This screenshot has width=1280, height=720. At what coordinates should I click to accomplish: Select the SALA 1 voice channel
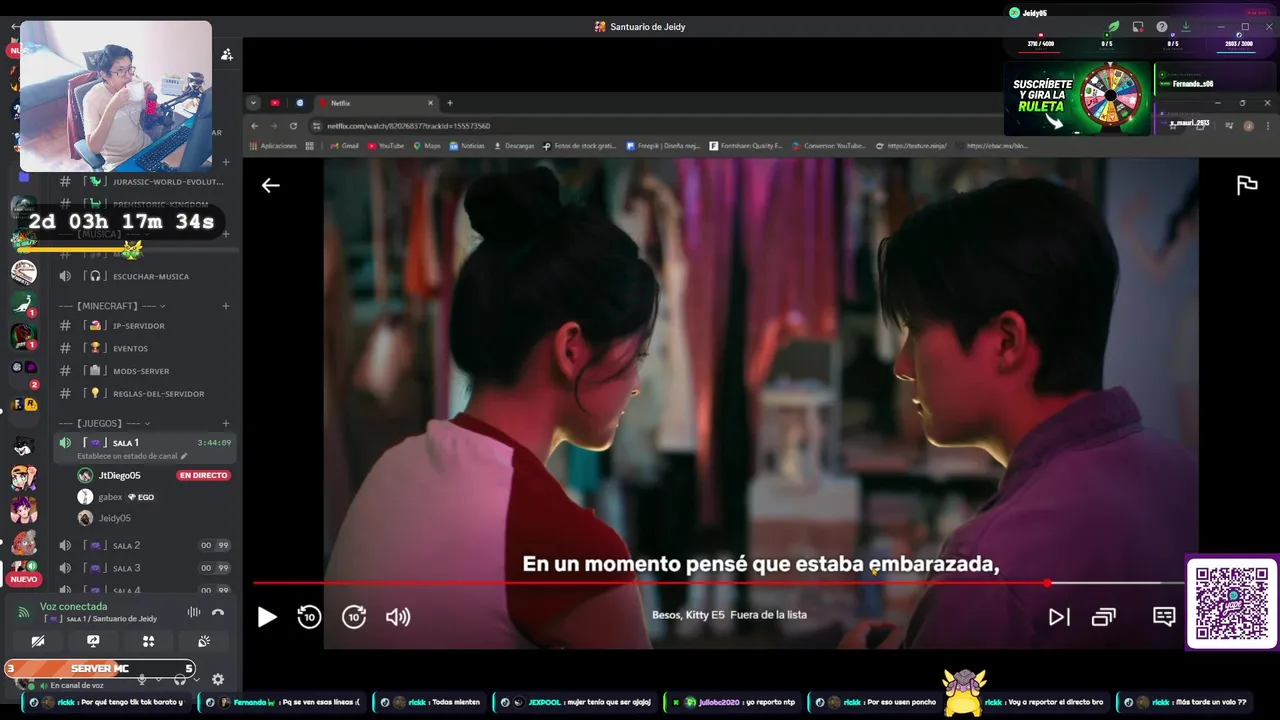(x=144, y=442)
